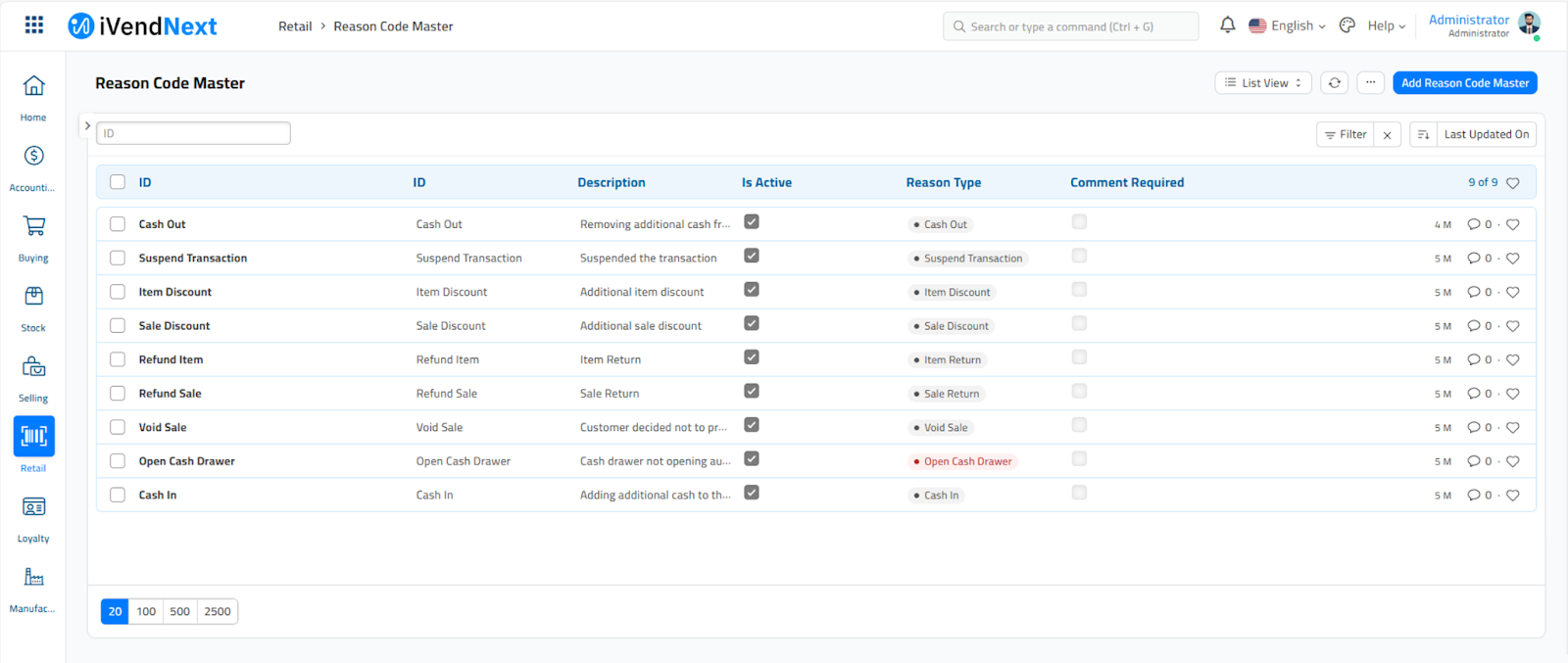Open the Stock module icon

(x=33, y=297)
